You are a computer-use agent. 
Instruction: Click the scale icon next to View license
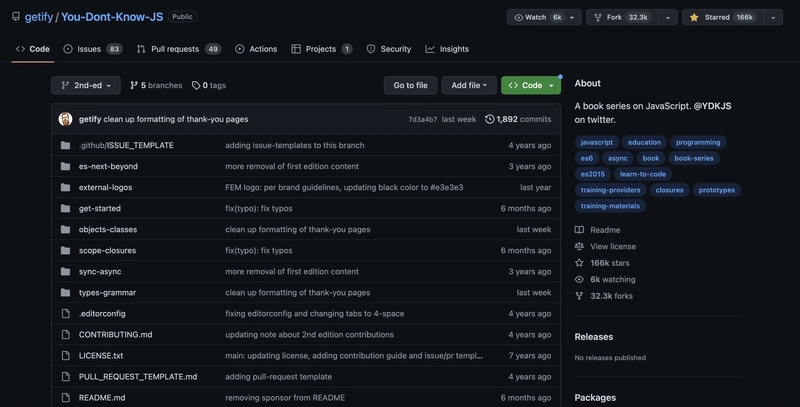[579, 246]
